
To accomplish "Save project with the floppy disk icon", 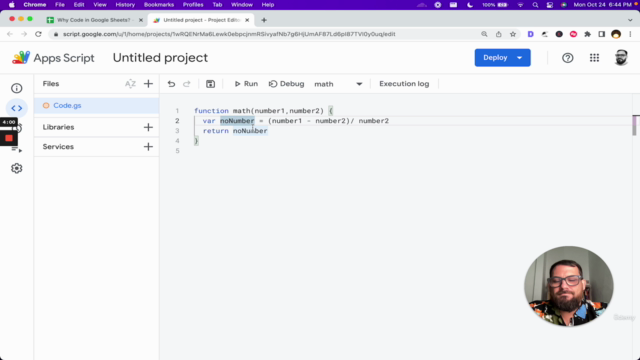I will tap(210, 84).
